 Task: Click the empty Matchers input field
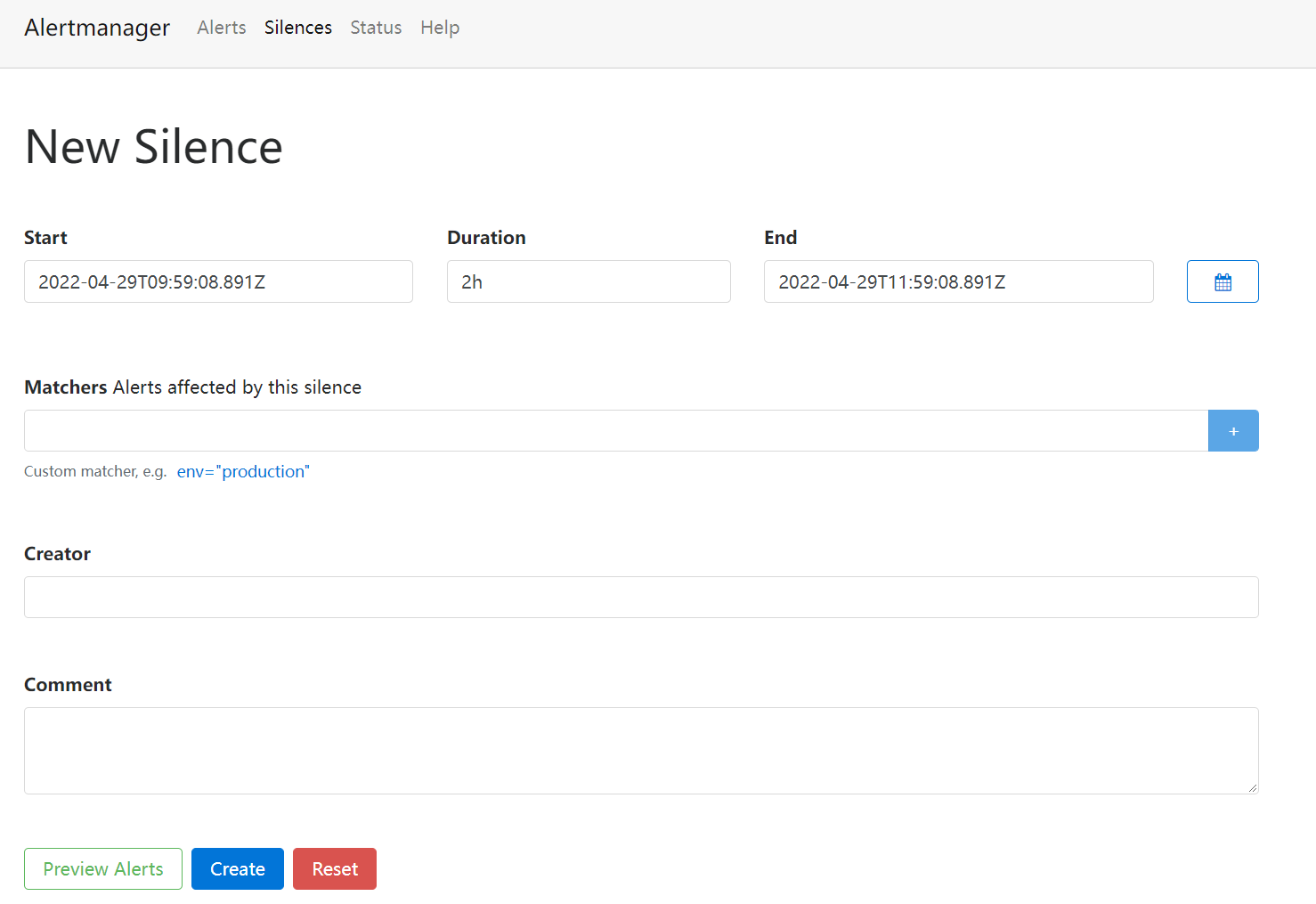pos(614,430)
